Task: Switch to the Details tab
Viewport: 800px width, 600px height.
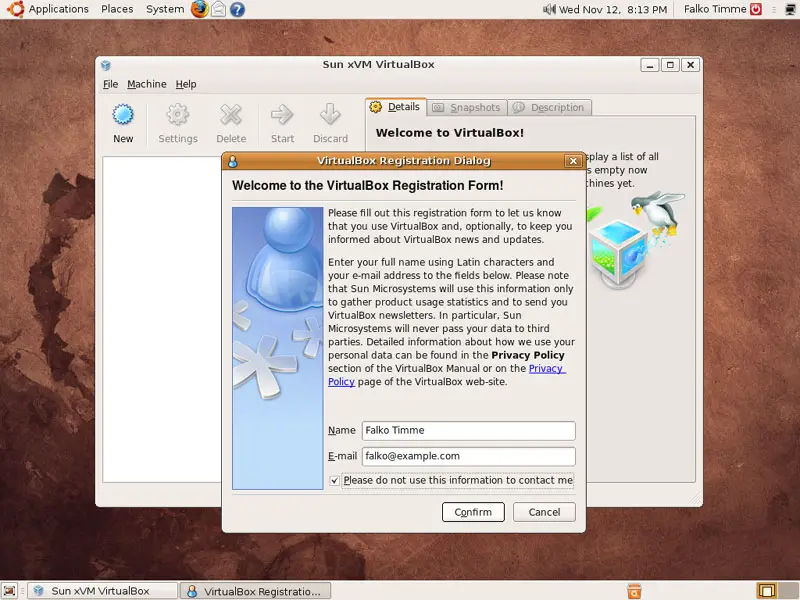Action: point(396,107)
